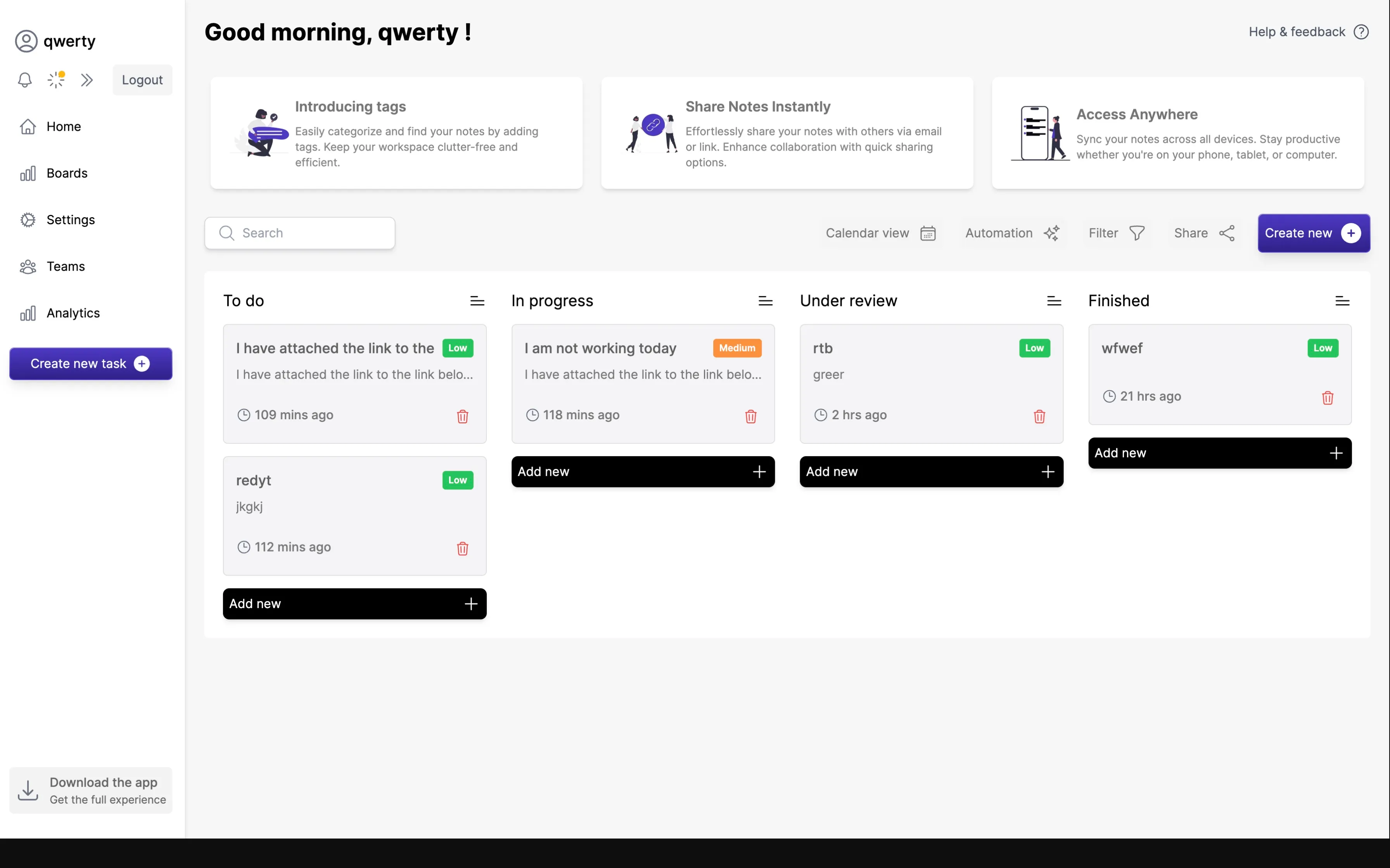Collapse sidebar using double chevron icon
1390x868 pixels.
(86, 80)
